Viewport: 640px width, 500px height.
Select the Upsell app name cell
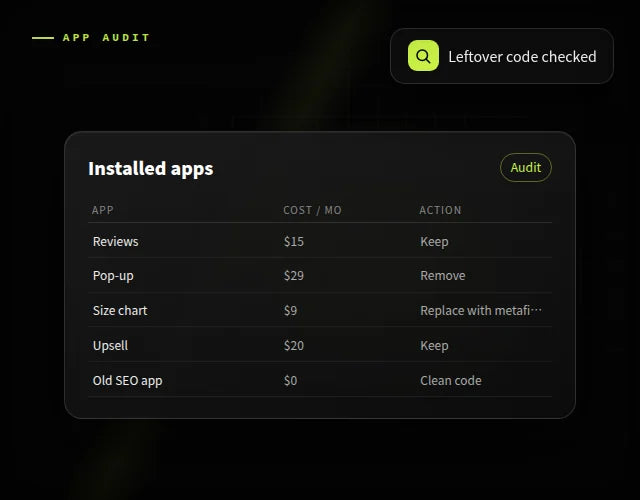pyautogui.click(x=110, y=346)
